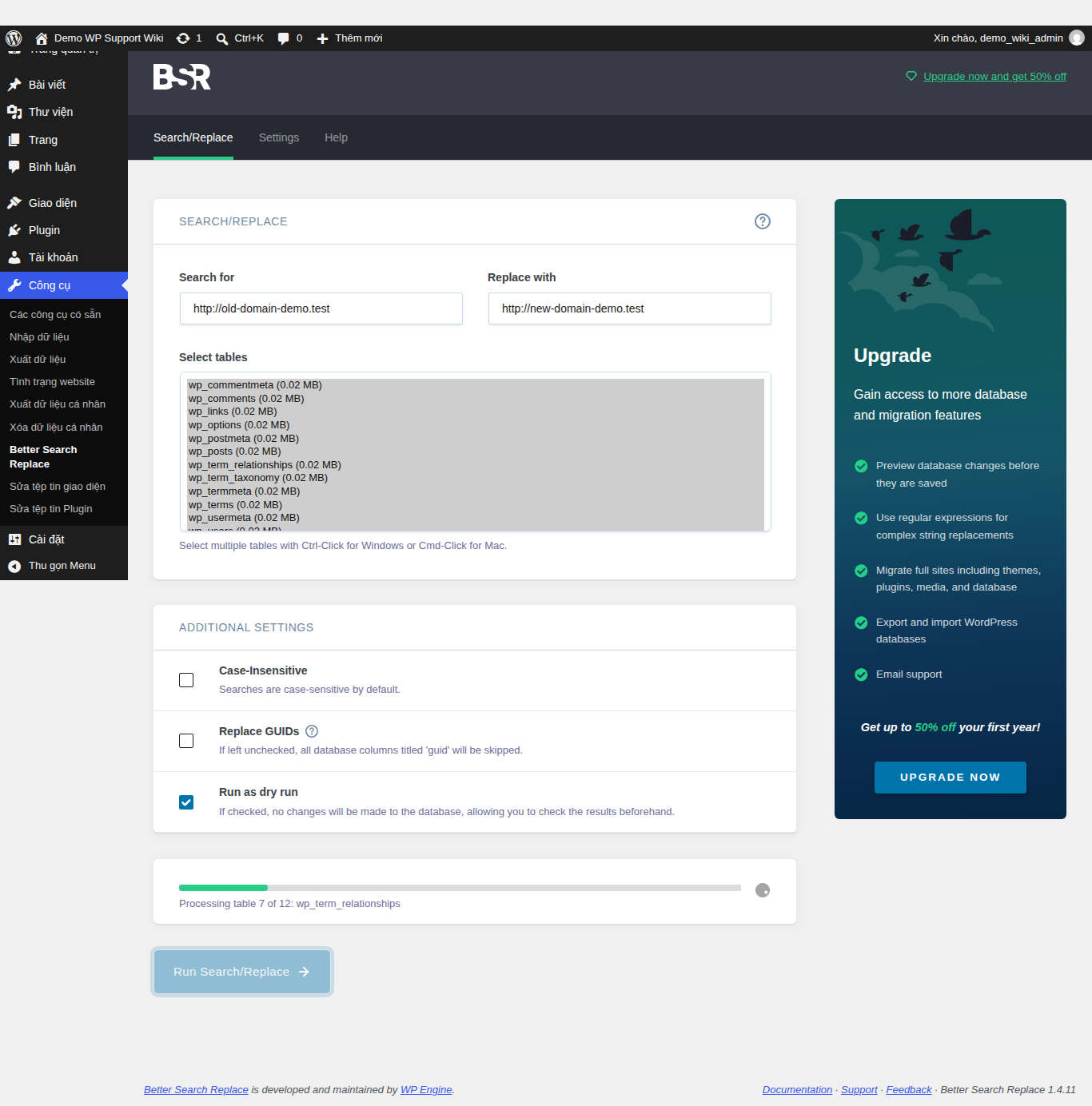Open the WP Engine footer link
Screen dimensions: 1092x1106
[426, 1090]
